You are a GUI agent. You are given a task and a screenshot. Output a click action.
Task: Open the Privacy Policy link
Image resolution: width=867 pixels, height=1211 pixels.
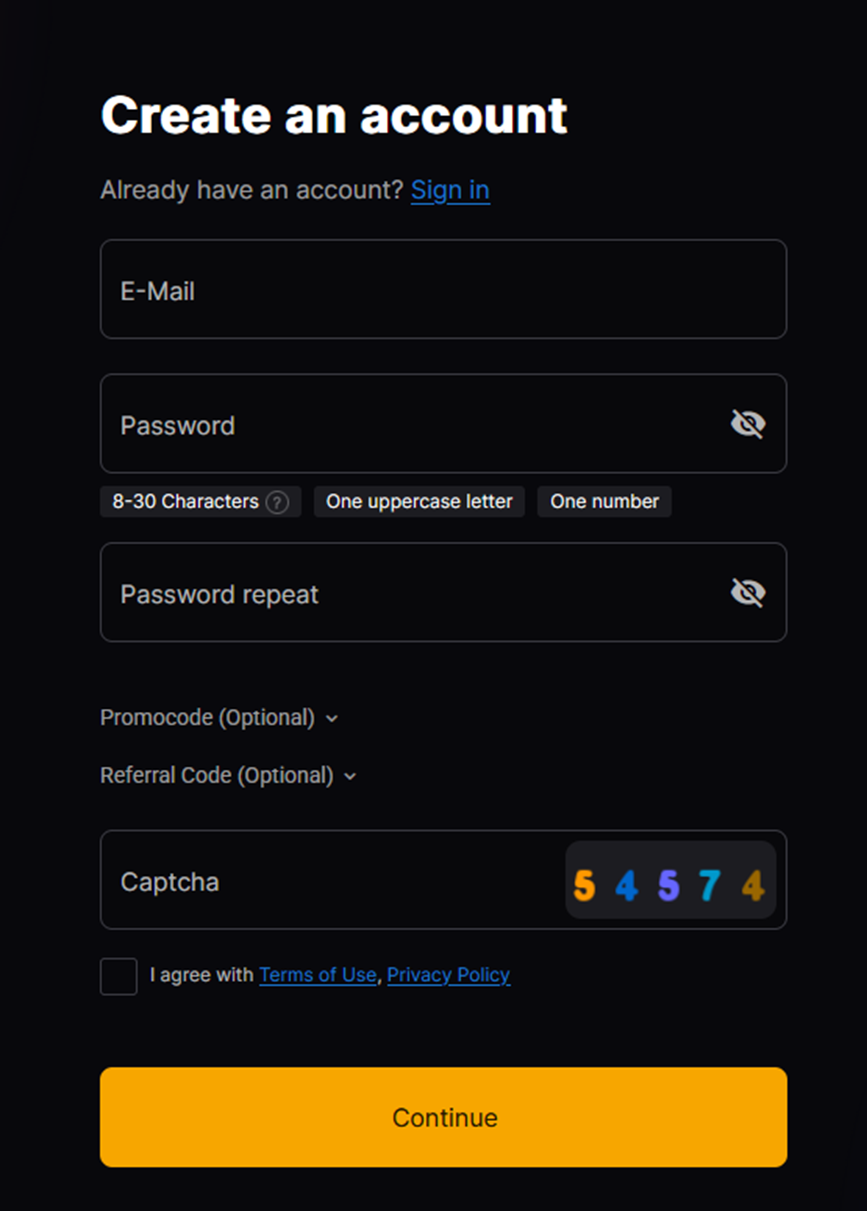pos(448,975)
